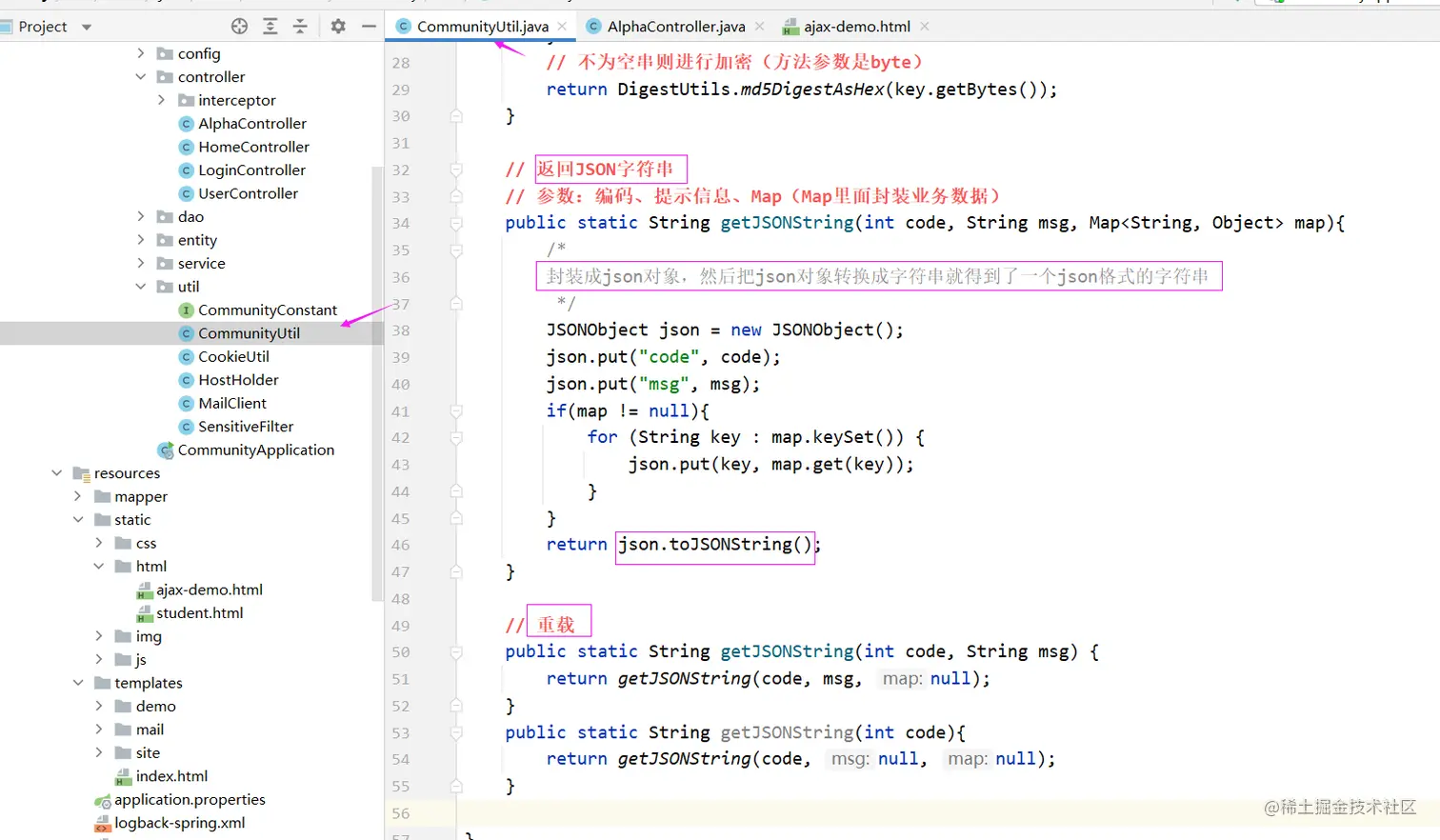Select CommunityApplication Spring Boot class icon
The height and width of the screenshot is (840, 1440).
(166, 450)
